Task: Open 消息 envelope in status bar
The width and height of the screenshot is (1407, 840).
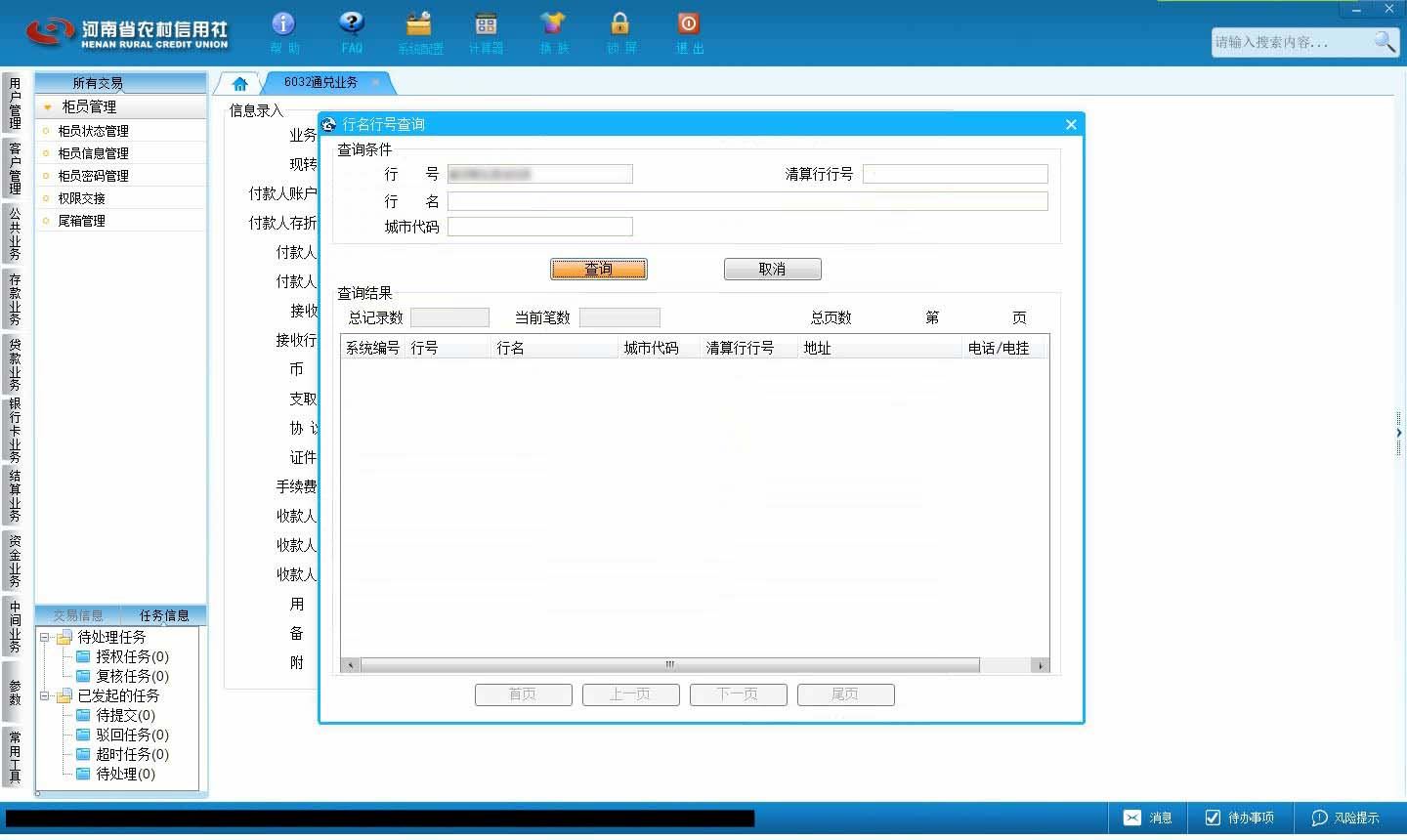Action: (x=1147, y=818)
